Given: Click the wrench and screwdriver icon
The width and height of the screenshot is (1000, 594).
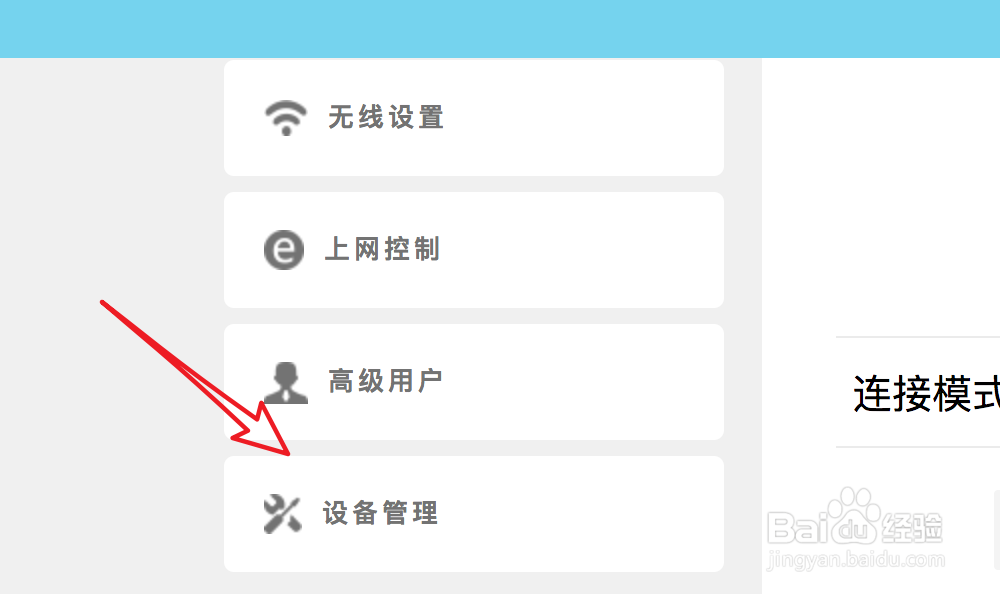Looking at the screenshot, I should pos(282,514).
